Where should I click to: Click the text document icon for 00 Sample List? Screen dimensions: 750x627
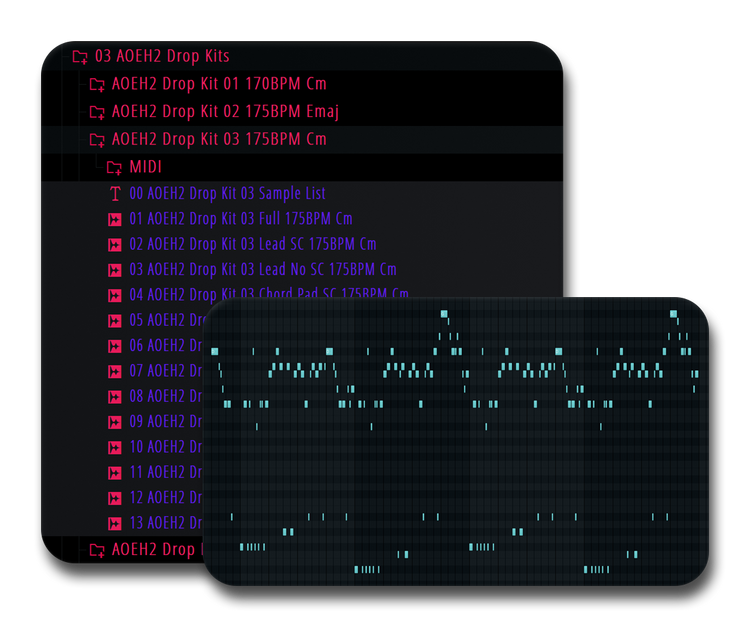(x=114, y=193)
